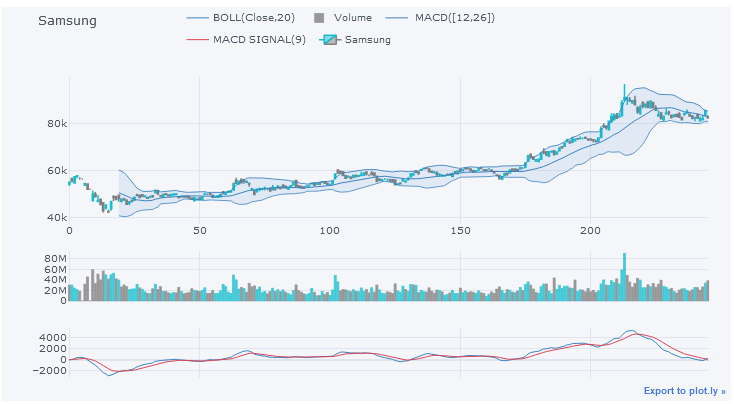Click the Samsung candlestick legend icon
The image size is (734, 404).
click(x=330, y=40)
